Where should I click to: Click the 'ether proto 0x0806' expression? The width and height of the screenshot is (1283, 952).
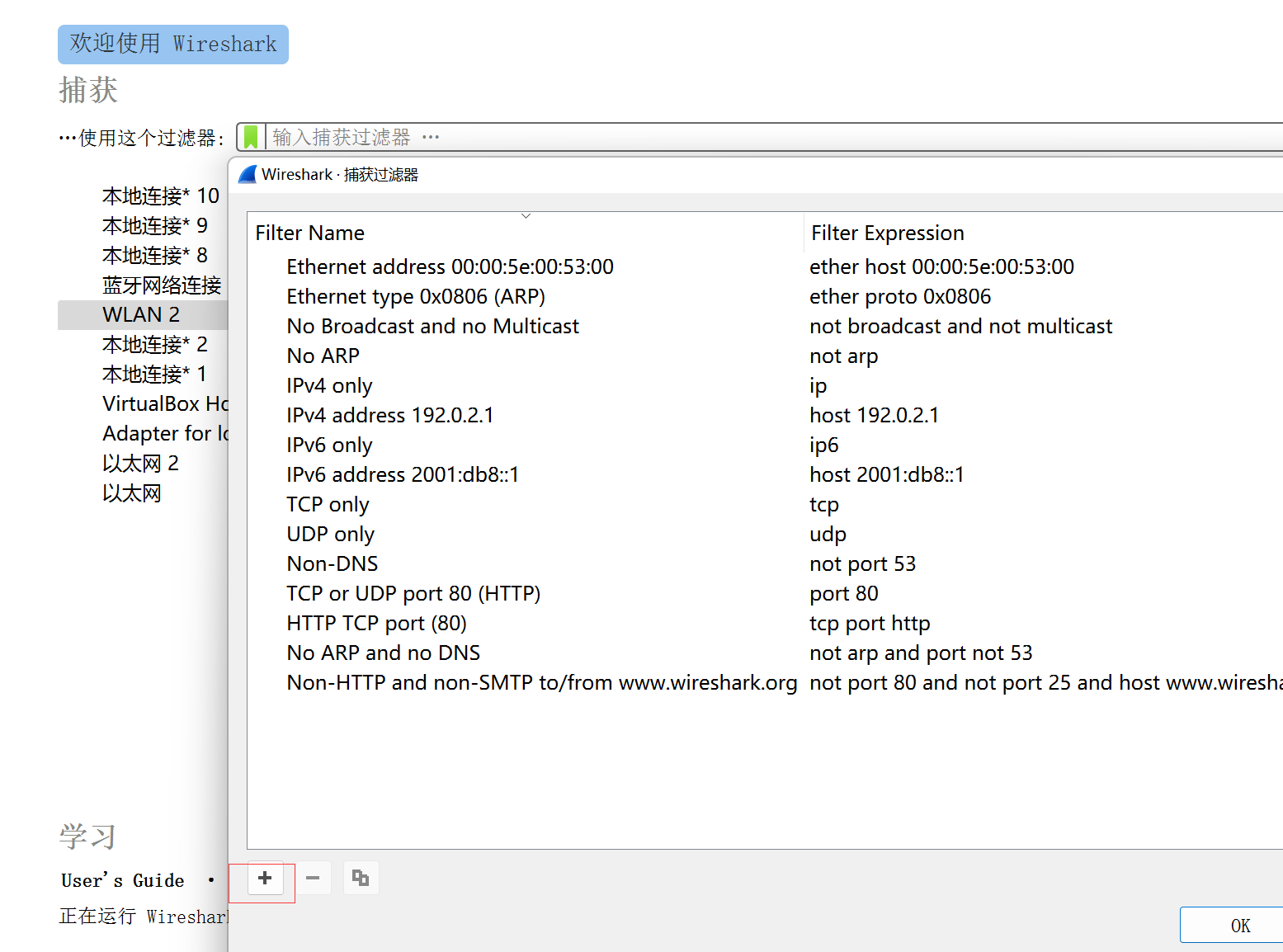click(900, 296)
